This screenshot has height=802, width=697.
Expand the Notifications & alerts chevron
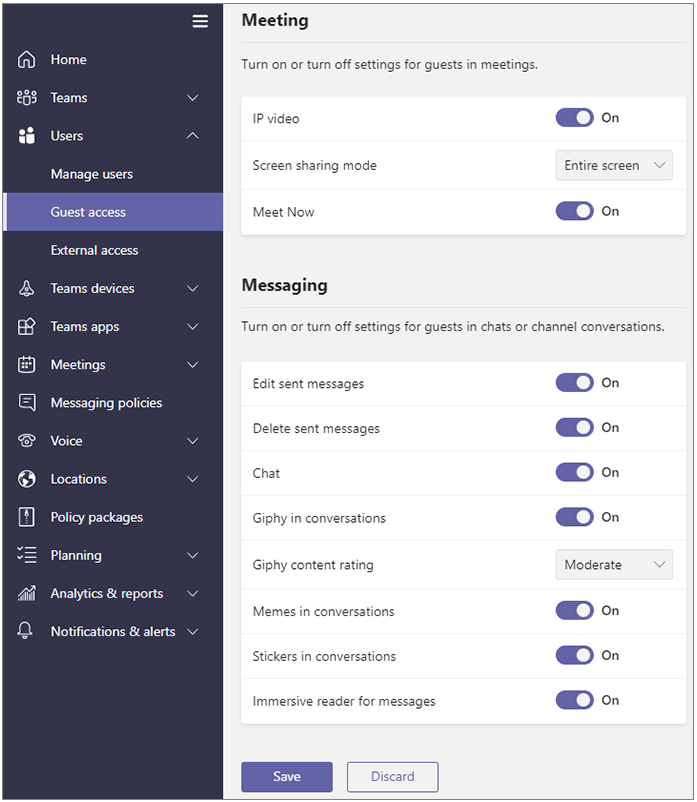pyautogui.click(x=193, y=631)
